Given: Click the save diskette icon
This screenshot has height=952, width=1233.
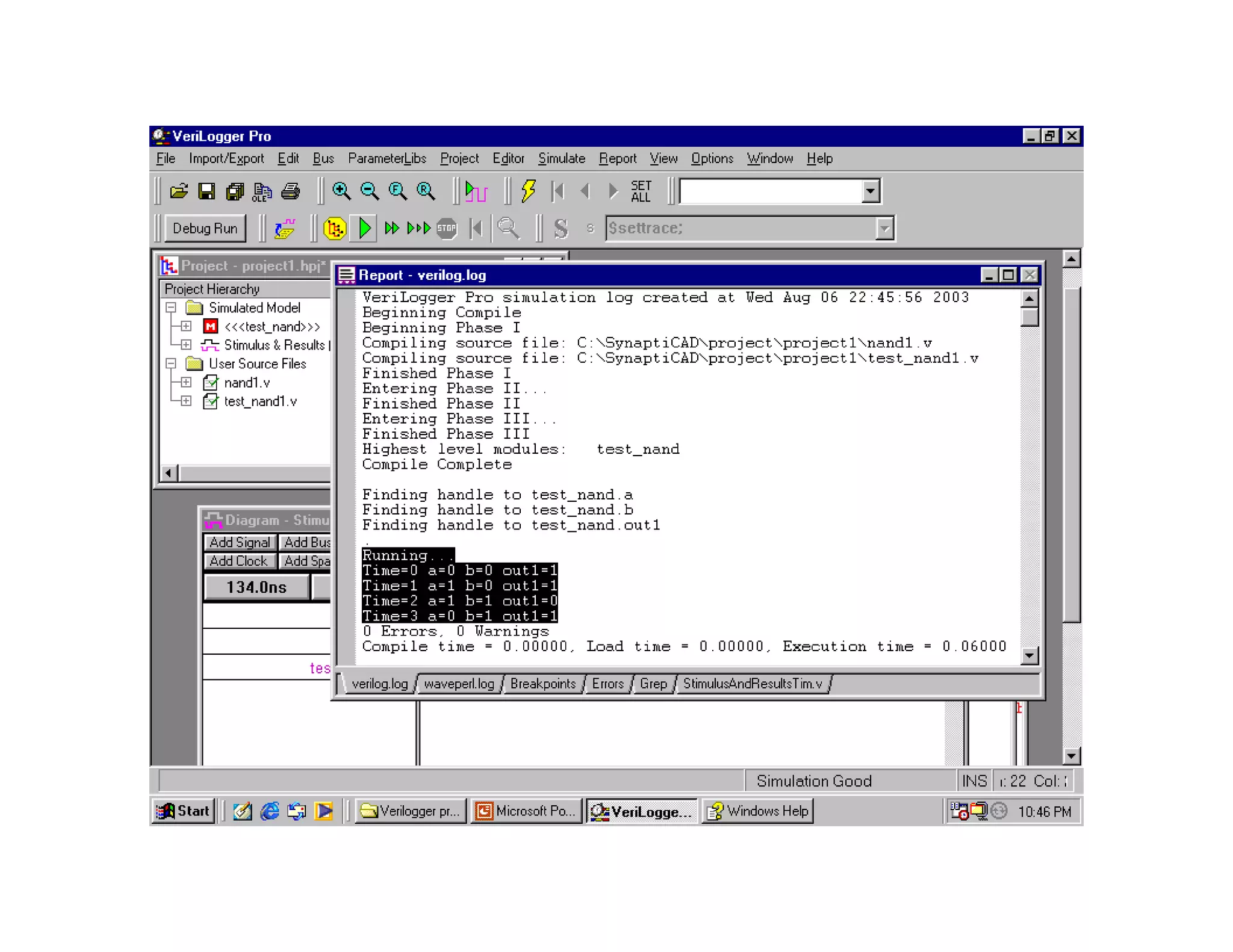Looking at the screenshot, I should coord(207,192).
